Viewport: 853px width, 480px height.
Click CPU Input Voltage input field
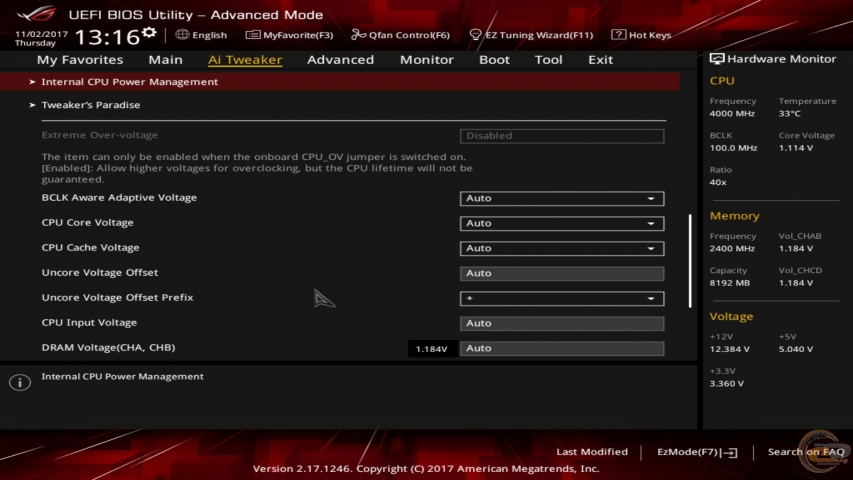[562, 323]
